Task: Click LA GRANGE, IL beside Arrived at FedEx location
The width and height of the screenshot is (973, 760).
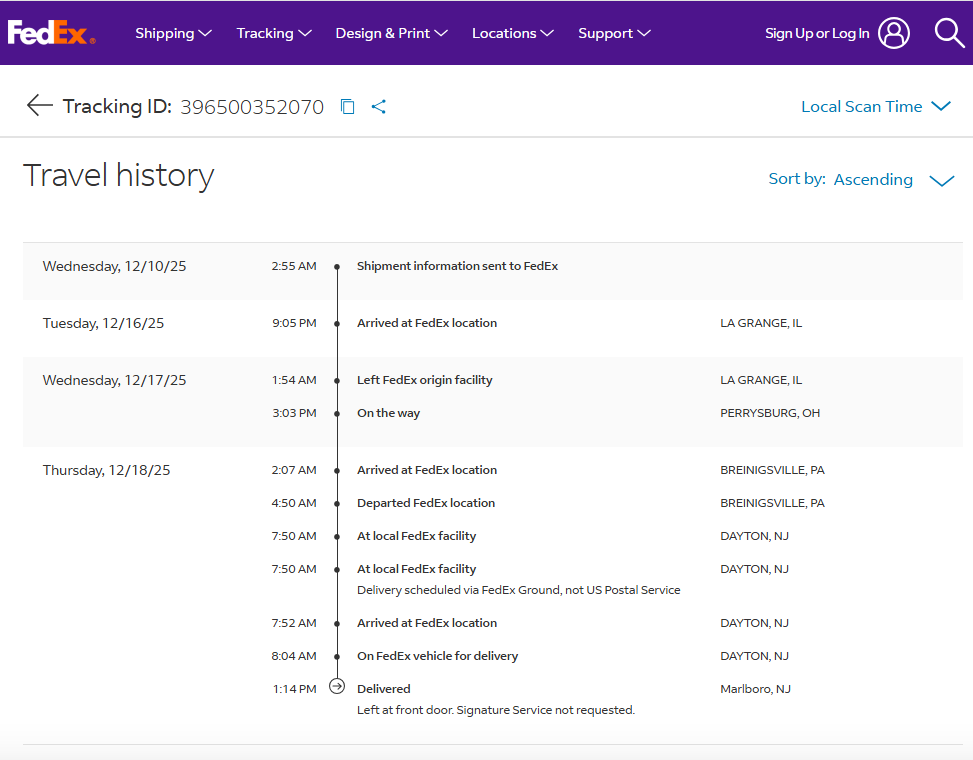Action: click(x=761, y=323)
